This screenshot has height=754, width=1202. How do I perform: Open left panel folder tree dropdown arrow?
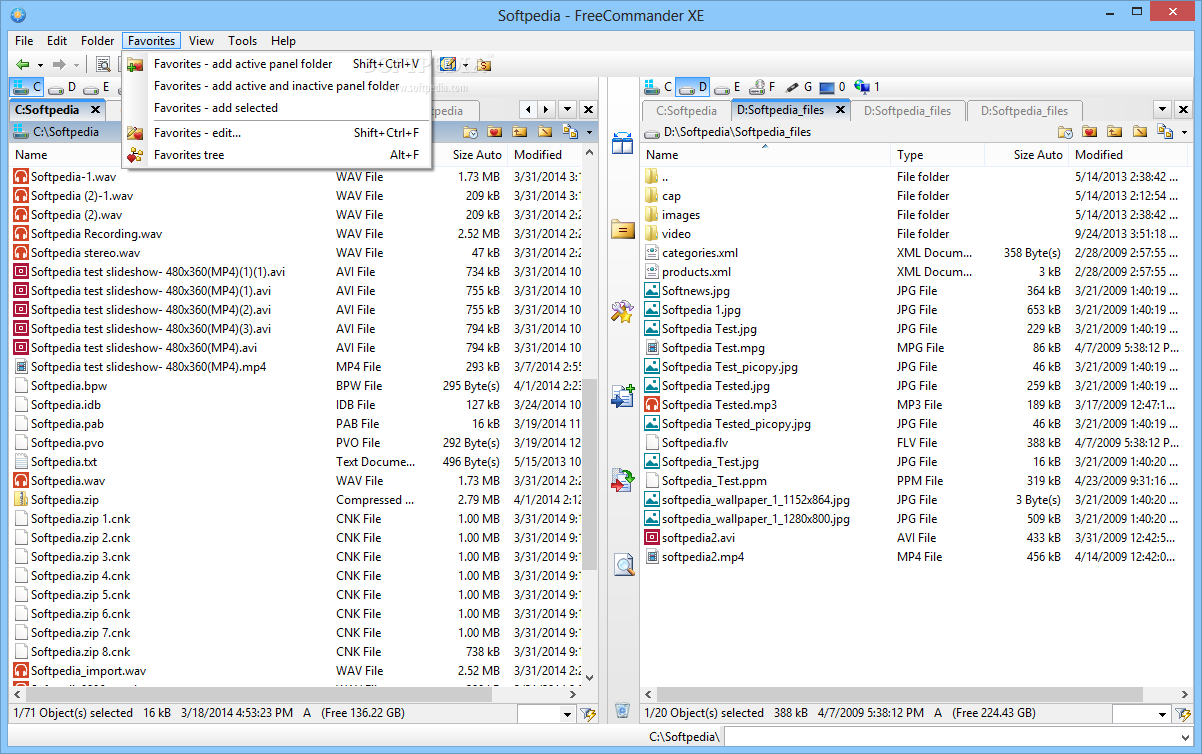click(590, 132)
